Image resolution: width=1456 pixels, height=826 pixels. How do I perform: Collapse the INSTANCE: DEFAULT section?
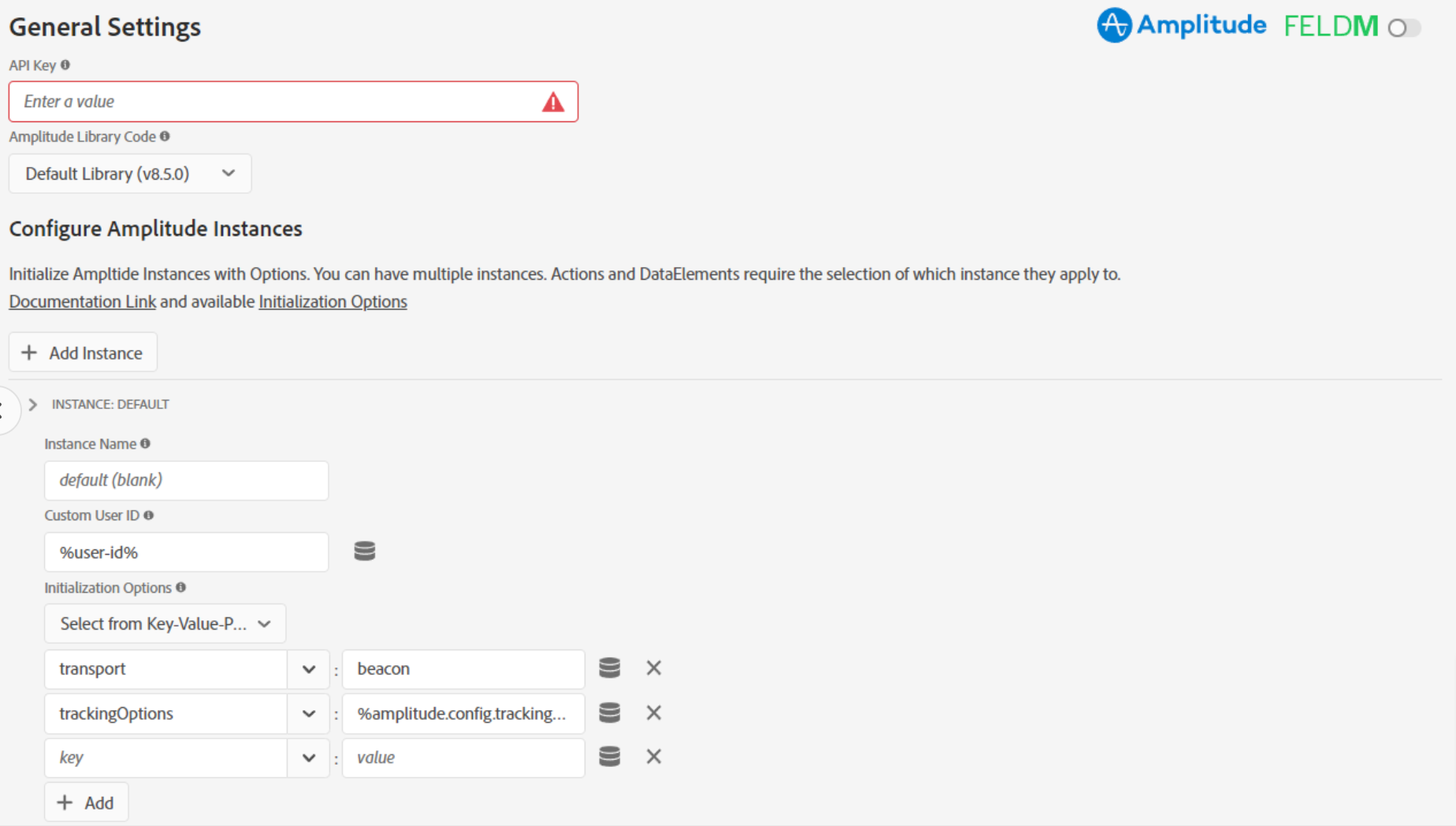pyautogui.click(x=32, y=404)
